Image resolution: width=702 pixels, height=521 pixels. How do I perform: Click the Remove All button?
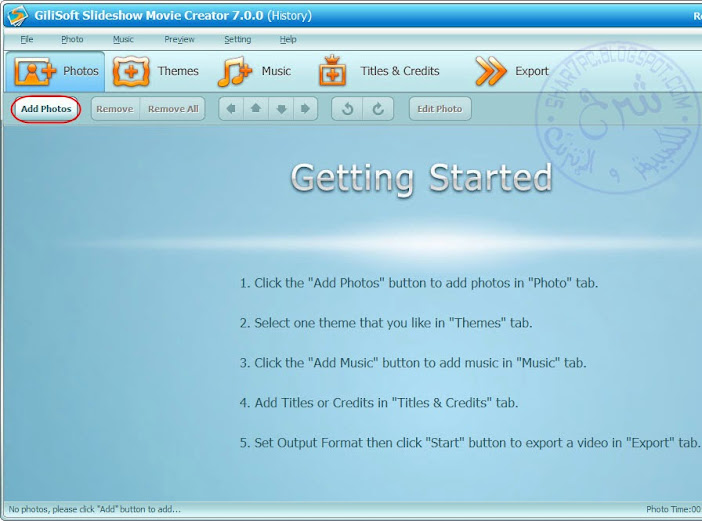(173, 109)
